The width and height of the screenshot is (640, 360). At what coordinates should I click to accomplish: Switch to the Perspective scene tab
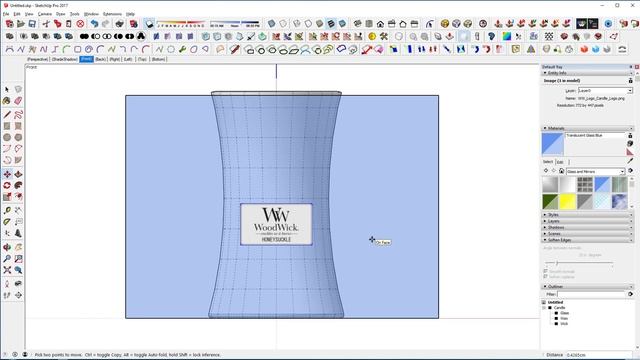pyautogui.click(x=38, y=59)
